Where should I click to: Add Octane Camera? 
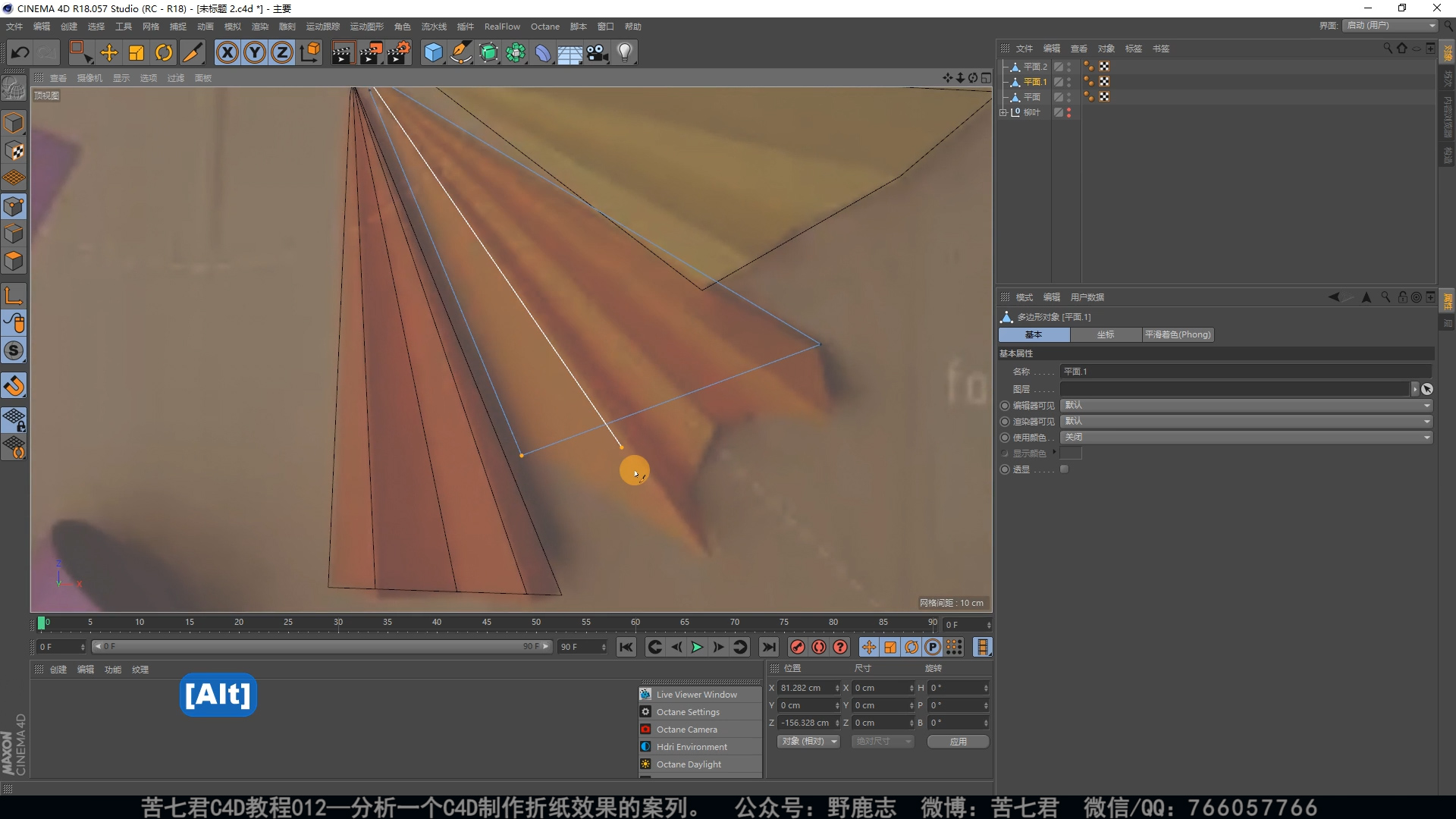click(x=700, y=730)
